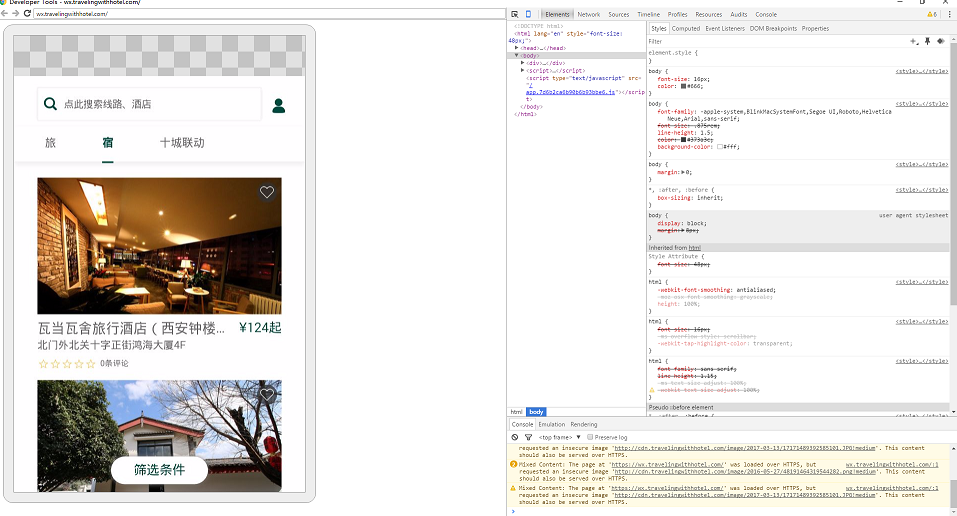Clear the console log icon
Image resolution: width=957 pixels, height=516 pixels.
click(x=515, y=437)
